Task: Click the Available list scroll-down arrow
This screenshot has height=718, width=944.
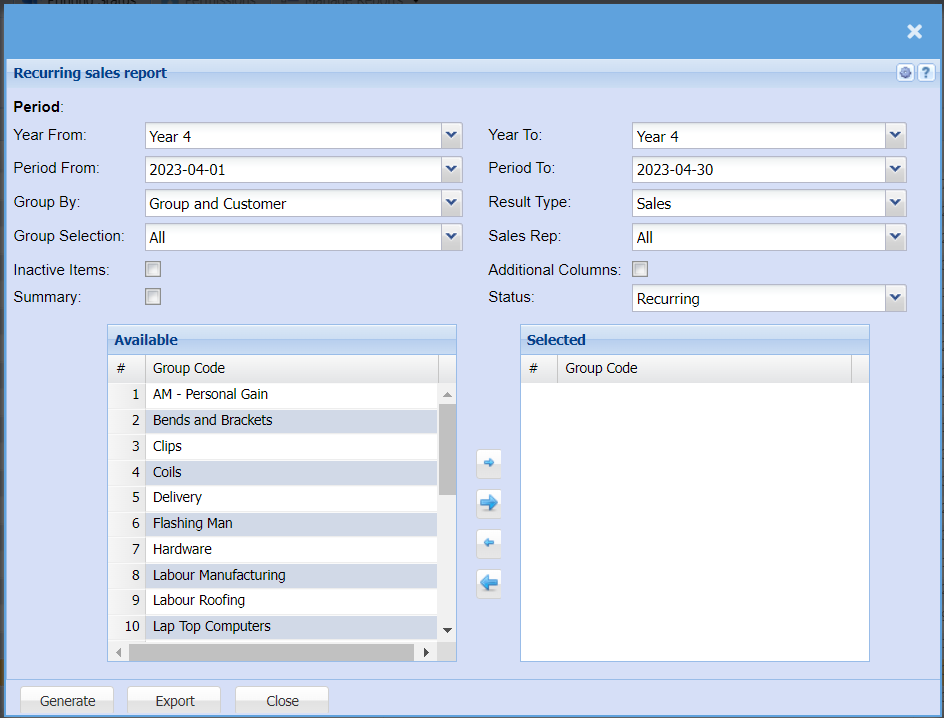Action: click(x=447, y=630)
